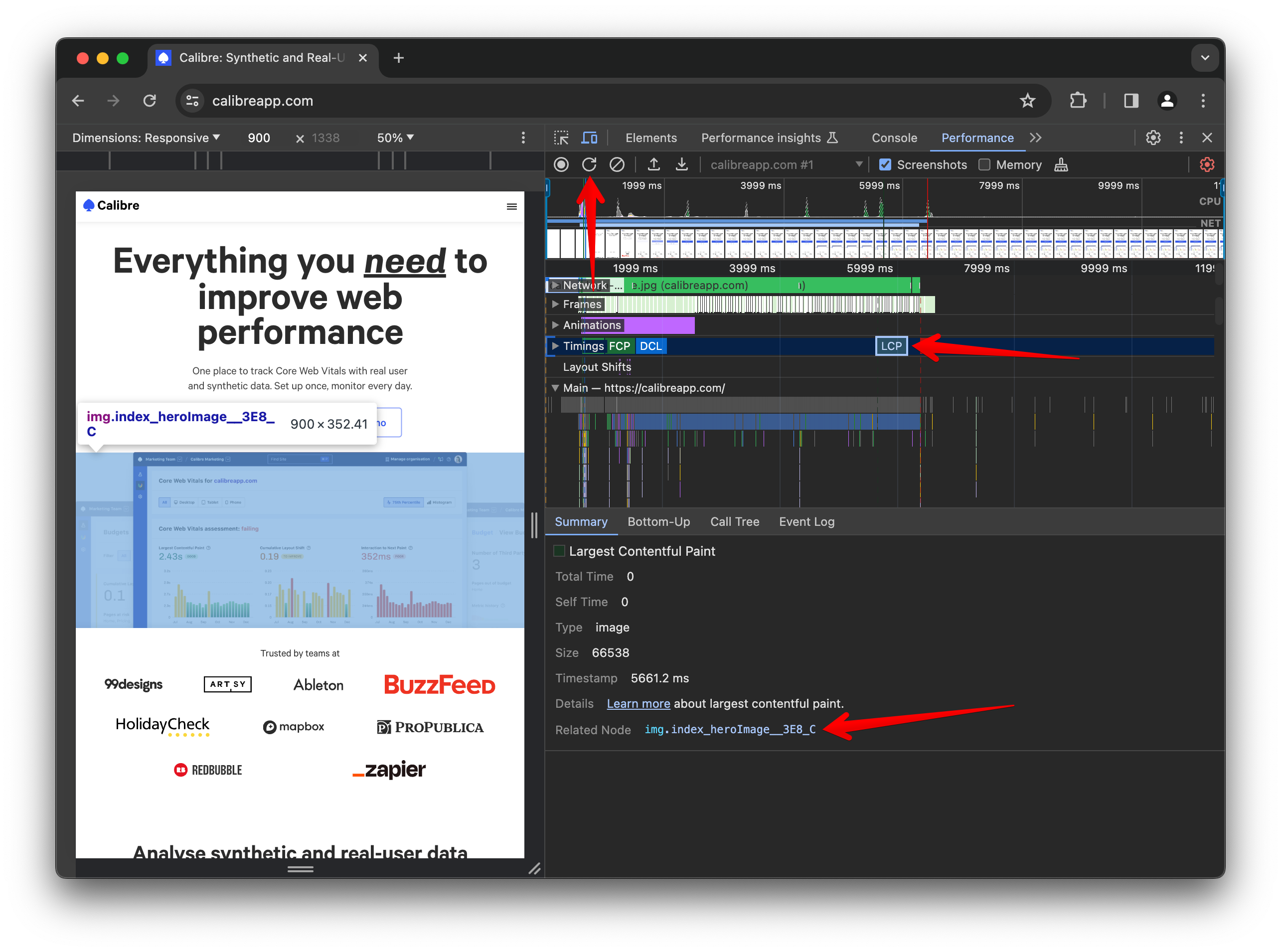Image resolution: width=1281 pixels, height=952 pixels.
Task: Expand the Network track
Action: tap(555, 285)
